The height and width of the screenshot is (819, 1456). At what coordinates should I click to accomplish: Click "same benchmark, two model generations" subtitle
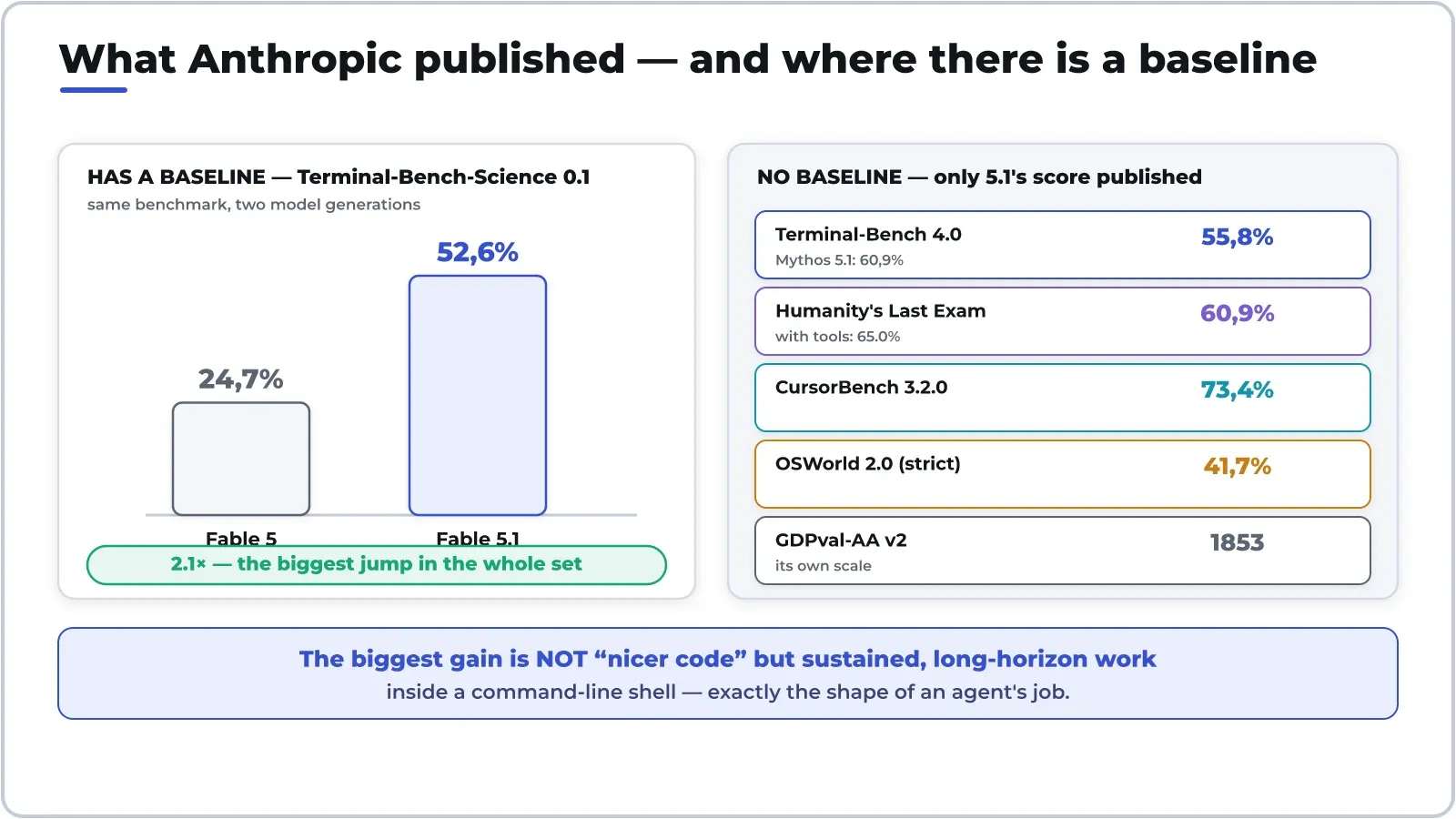[x=254, y=205]
